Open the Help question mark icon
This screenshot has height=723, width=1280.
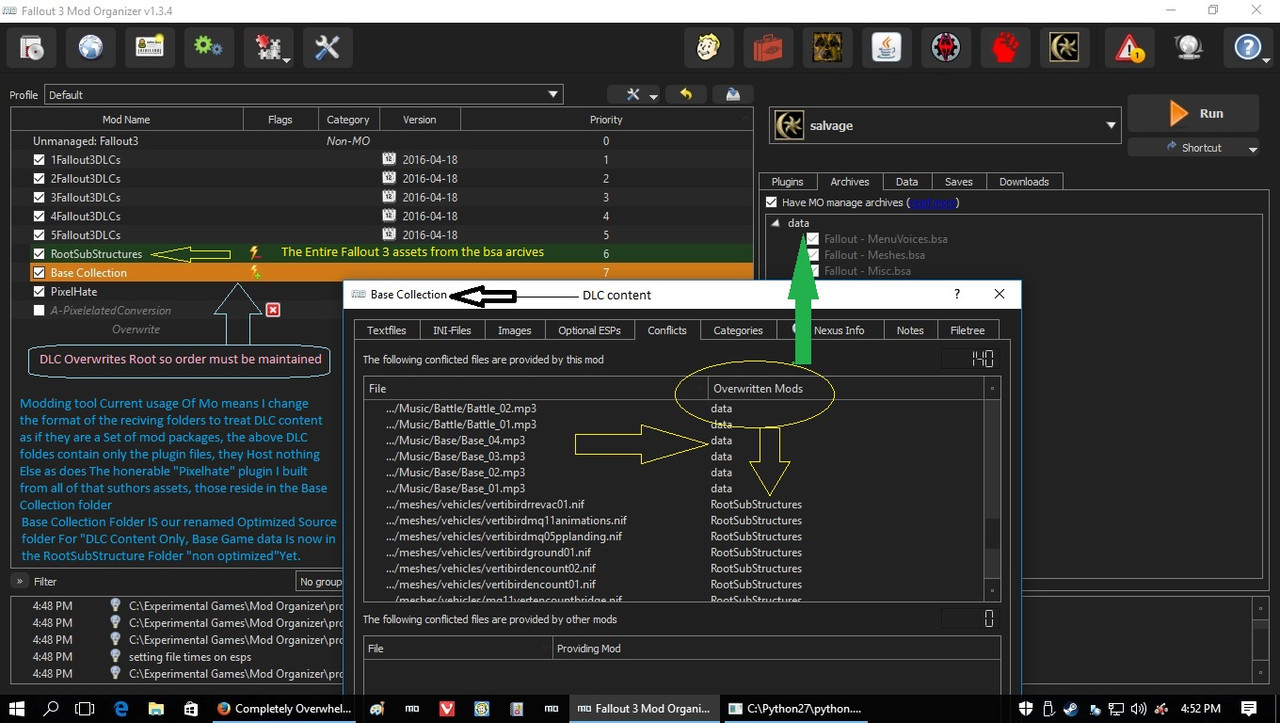point(1247,47)
